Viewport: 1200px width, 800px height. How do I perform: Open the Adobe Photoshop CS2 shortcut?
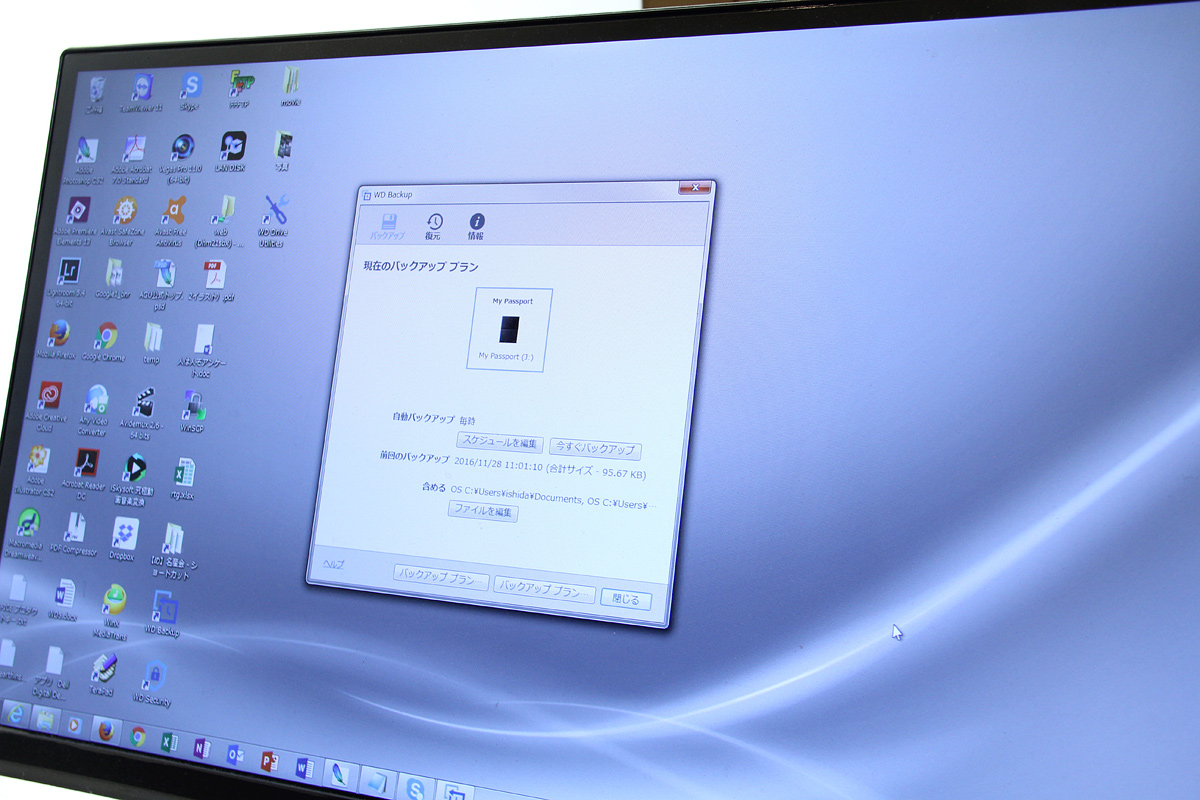point(85,162)
